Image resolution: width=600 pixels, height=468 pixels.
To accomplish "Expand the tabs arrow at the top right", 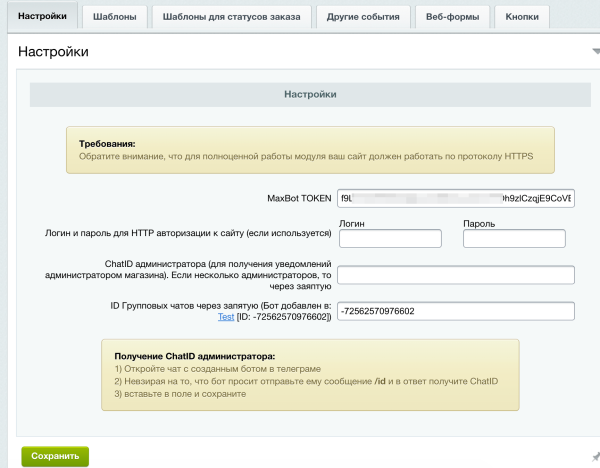I will coord(595,50).
